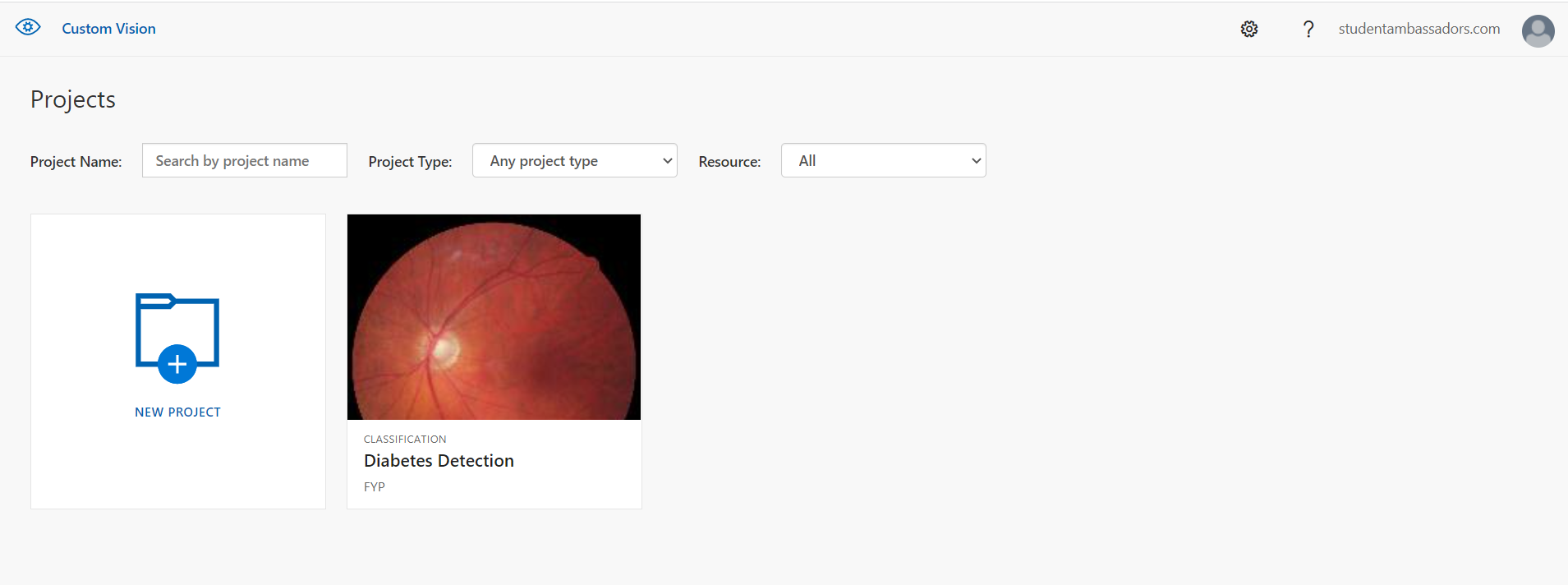Click the Custom Vision eye logo icon
This screenshot has height=585, width=1568.
[28, 27]
